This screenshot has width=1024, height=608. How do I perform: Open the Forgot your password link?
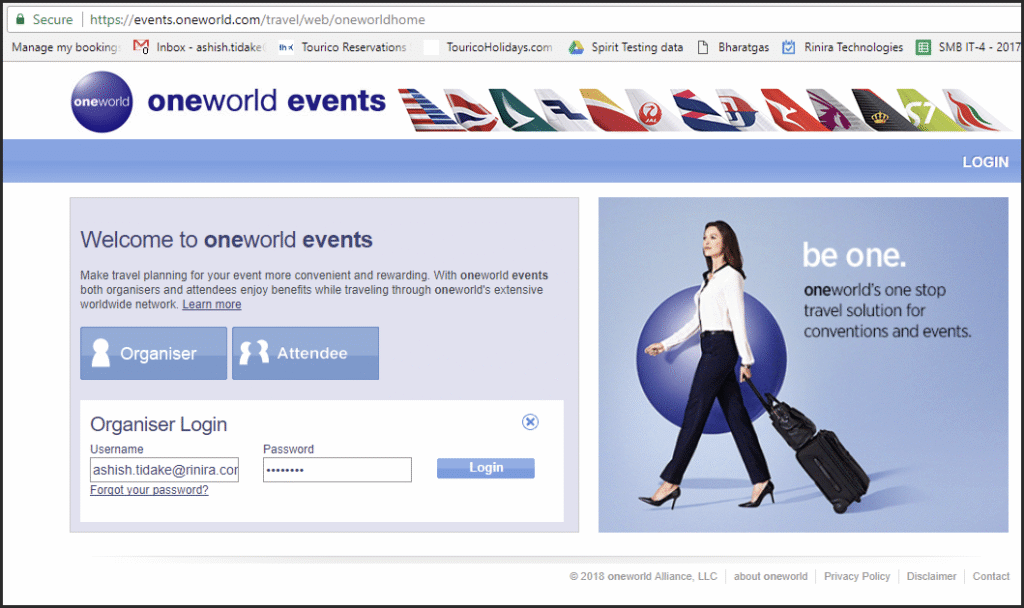pos(149,490)
